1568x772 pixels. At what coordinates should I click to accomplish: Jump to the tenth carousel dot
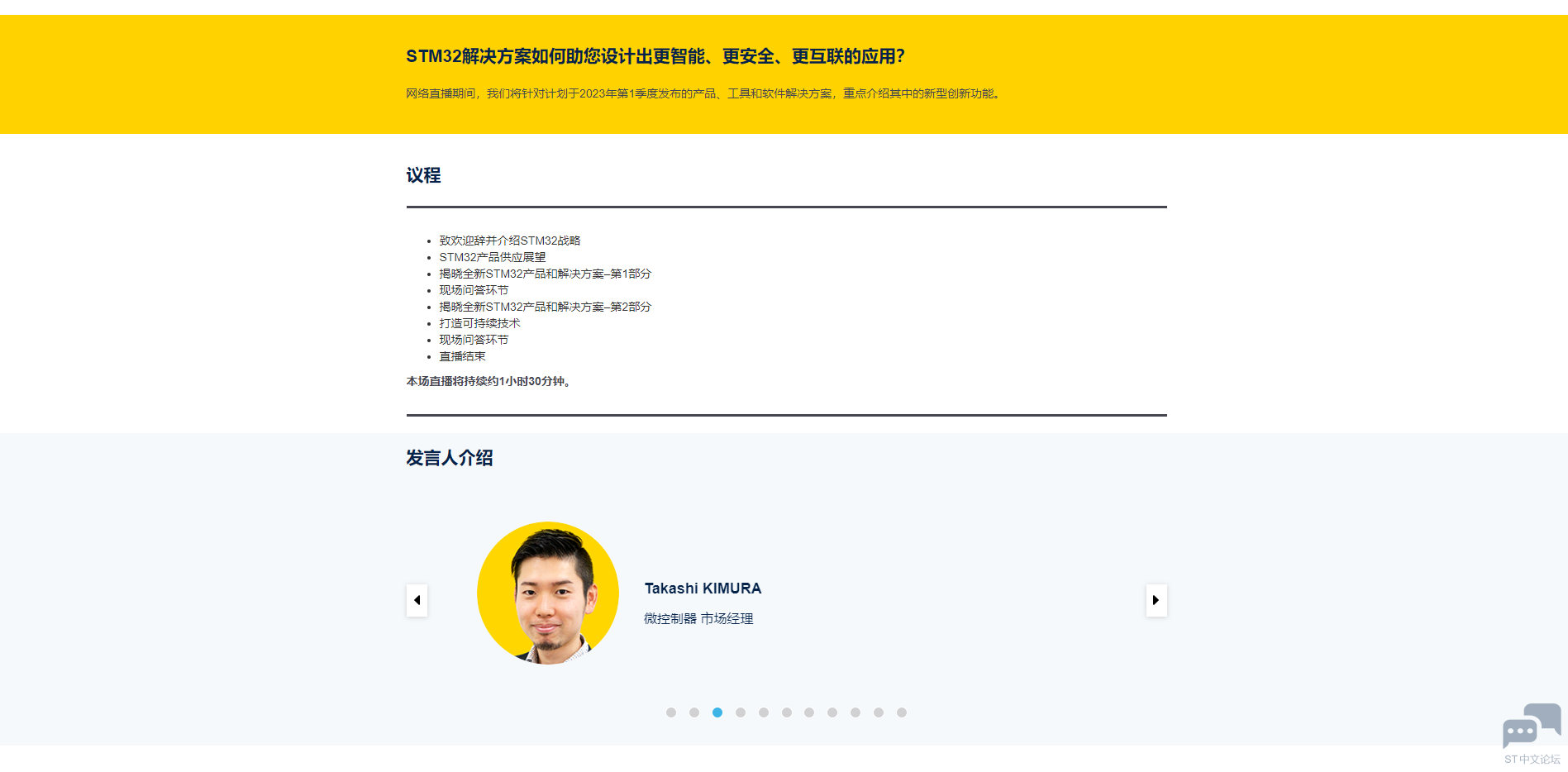(879, 712)
